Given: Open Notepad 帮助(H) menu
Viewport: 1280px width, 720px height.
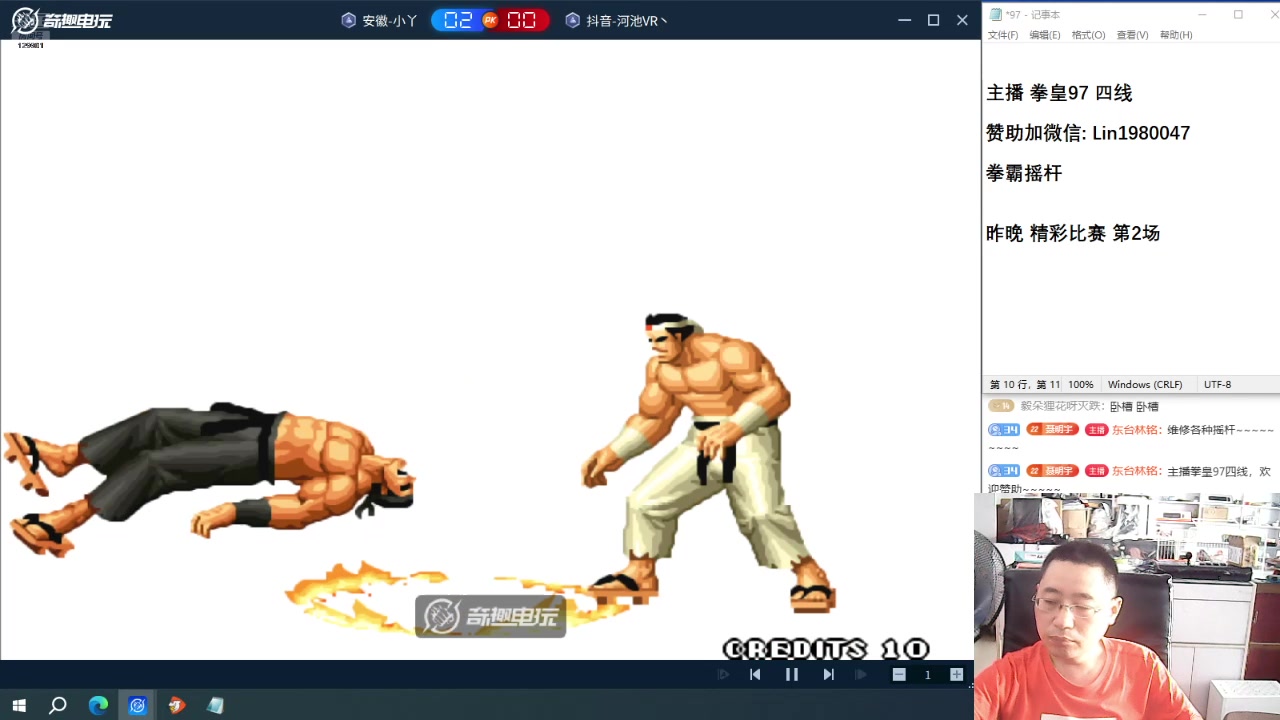Looking at the screenshot, I should click(1176, 35).
